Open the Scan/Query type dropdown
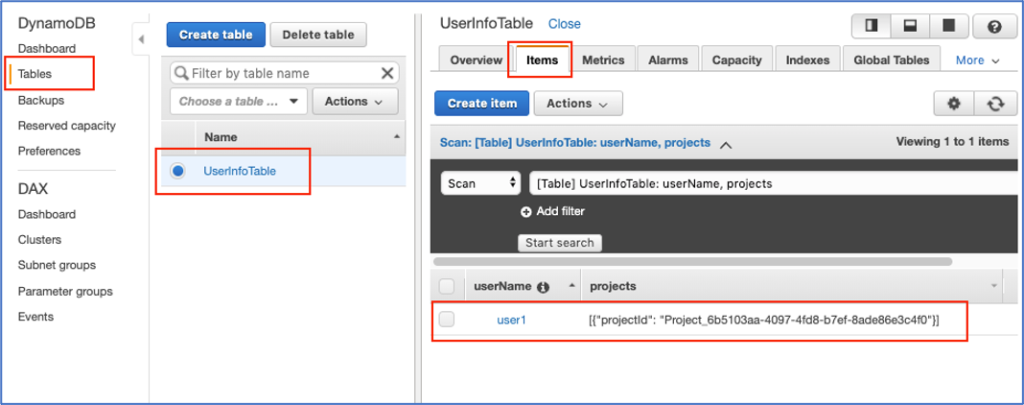 [x=481, y=184]
